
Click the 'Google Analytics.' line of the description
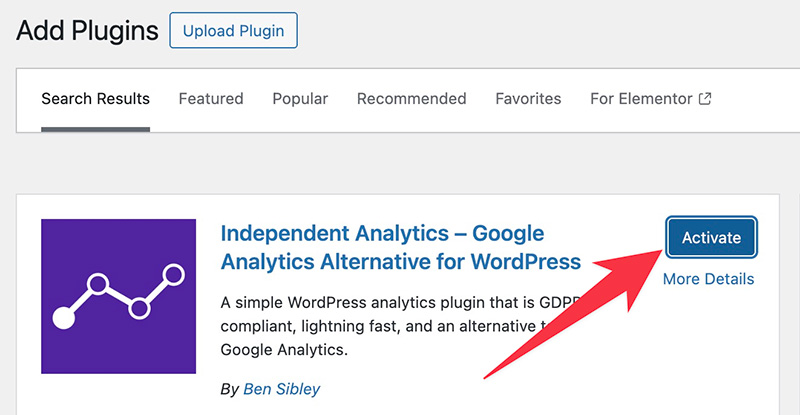pyautogui.click(x=283, y=351)
